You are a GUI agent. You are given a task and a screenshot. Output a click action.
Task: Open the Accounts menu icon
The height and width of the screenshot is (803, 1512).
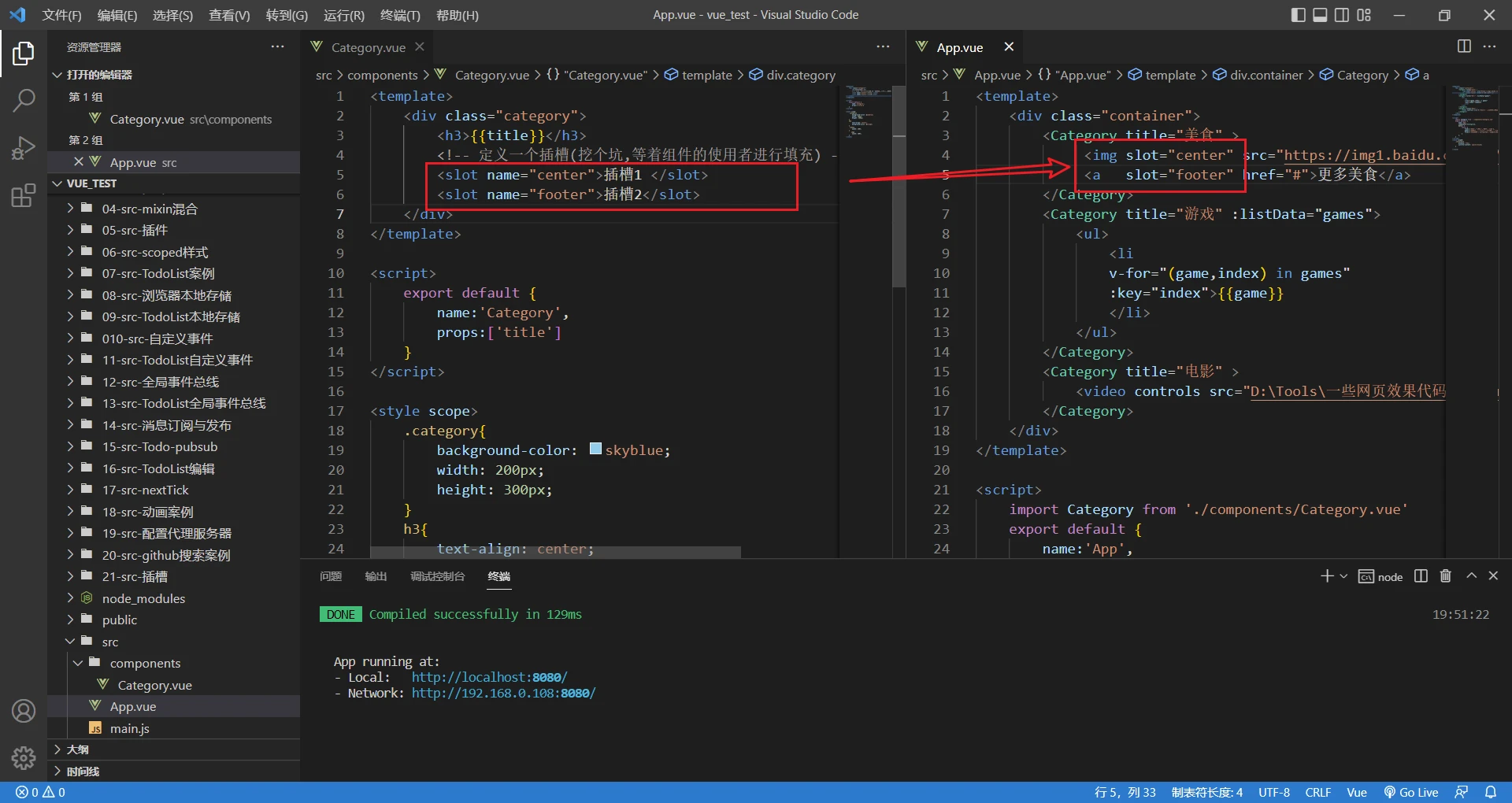coord(24,711)
